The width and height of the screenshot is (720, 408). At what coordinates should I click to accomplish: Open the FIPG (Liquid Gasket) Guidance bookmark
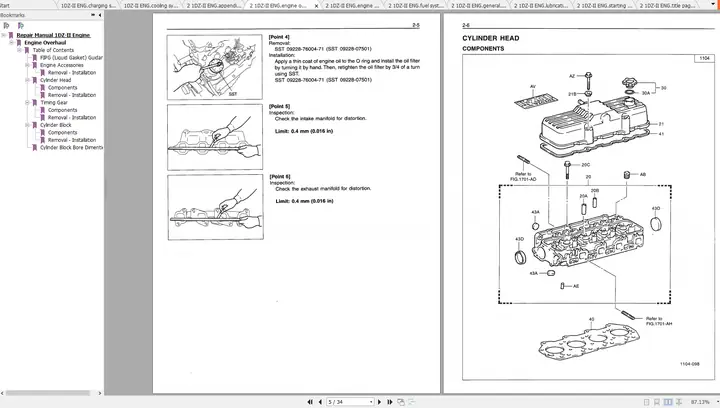(x=71, y=58)
